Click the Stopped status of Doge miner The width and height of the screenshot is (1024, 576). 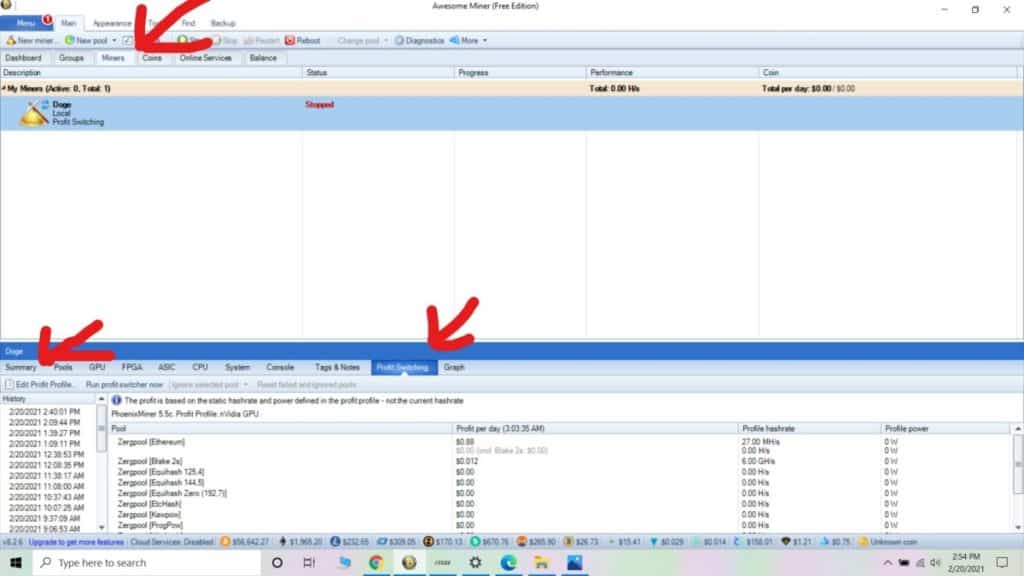pyautogui.click(x=319, y=104)
